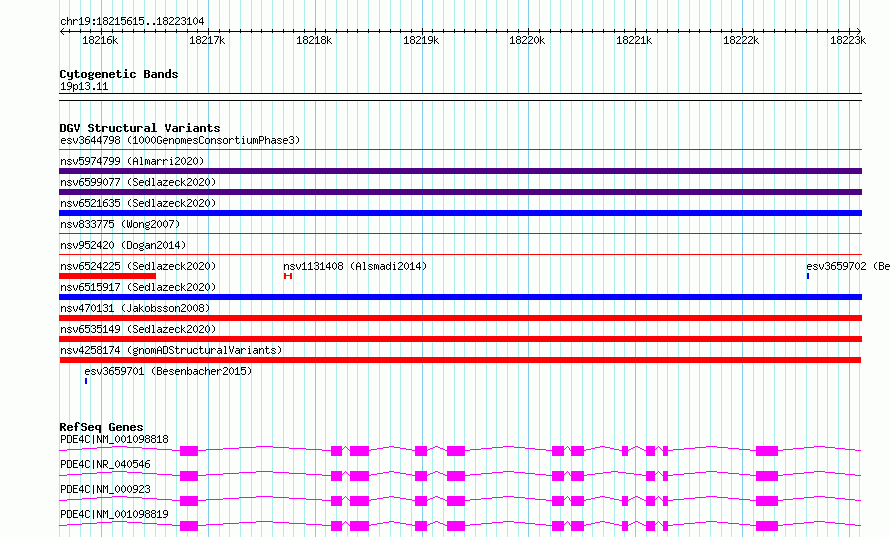The image size is (890, 537).
Task: Select the Cytogenetic Bands track heading
Action: pos(119,74)
